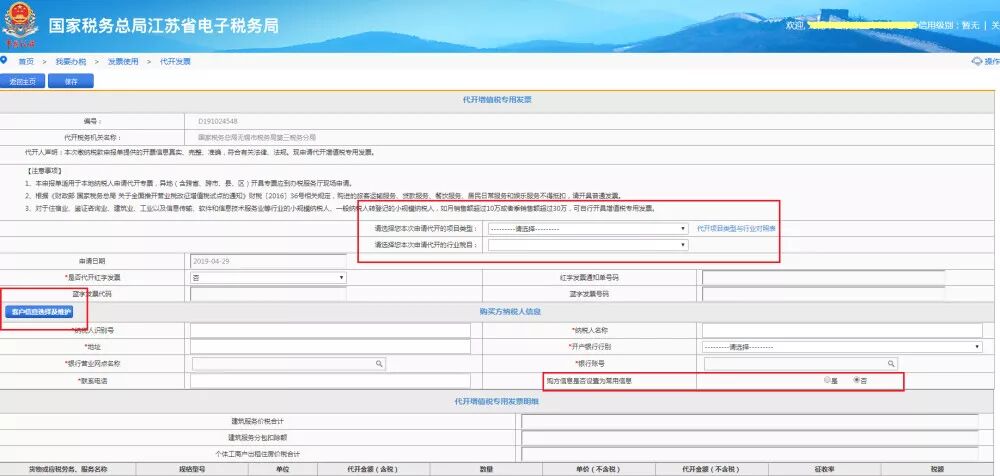Click the 蓝字发票号码 input field
The height and width of the screenshot is (476, 1000).
[x=823, y=294]
